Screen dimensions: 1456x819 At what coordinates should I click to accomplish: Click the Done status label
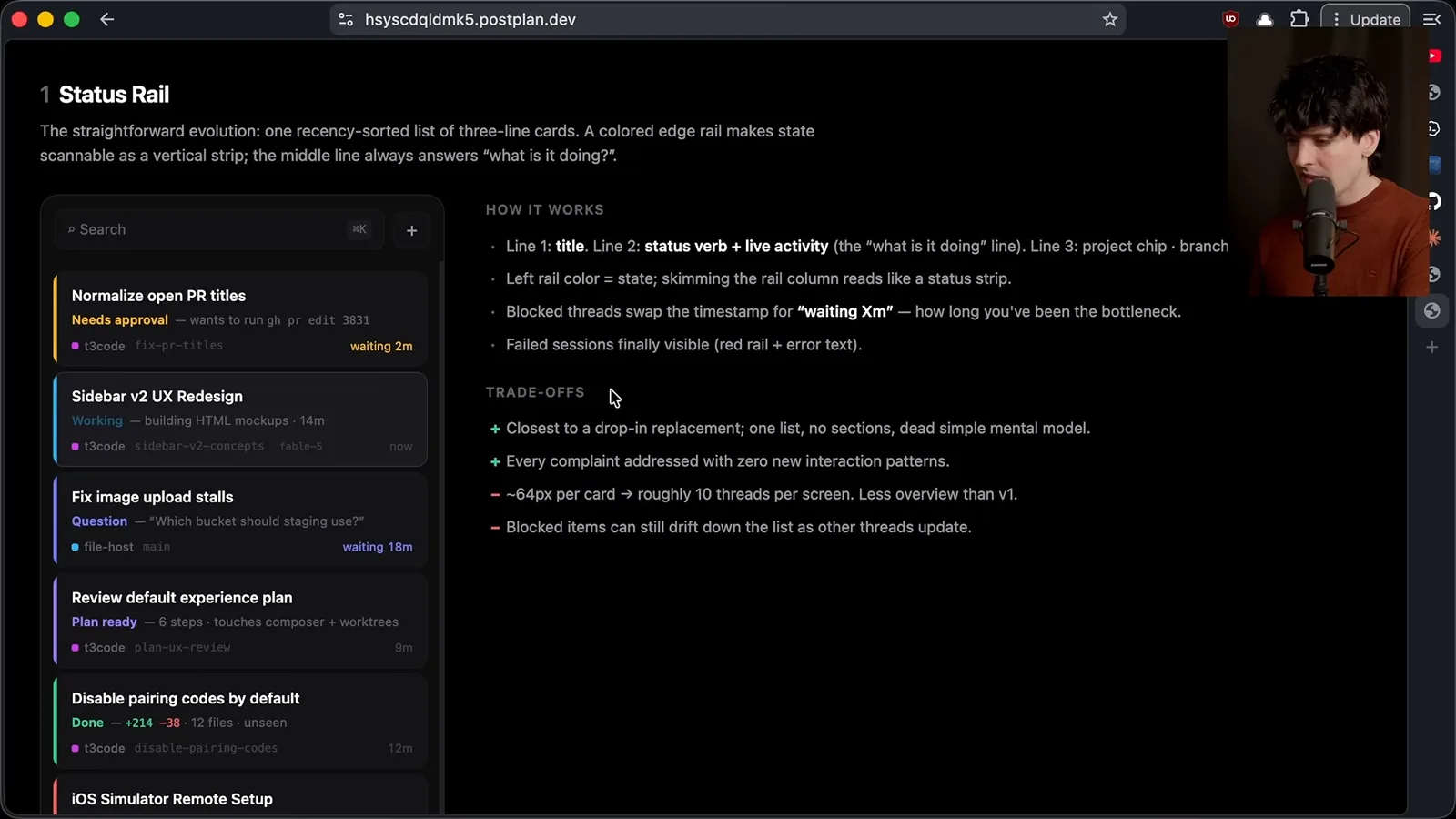click(87, 723)
